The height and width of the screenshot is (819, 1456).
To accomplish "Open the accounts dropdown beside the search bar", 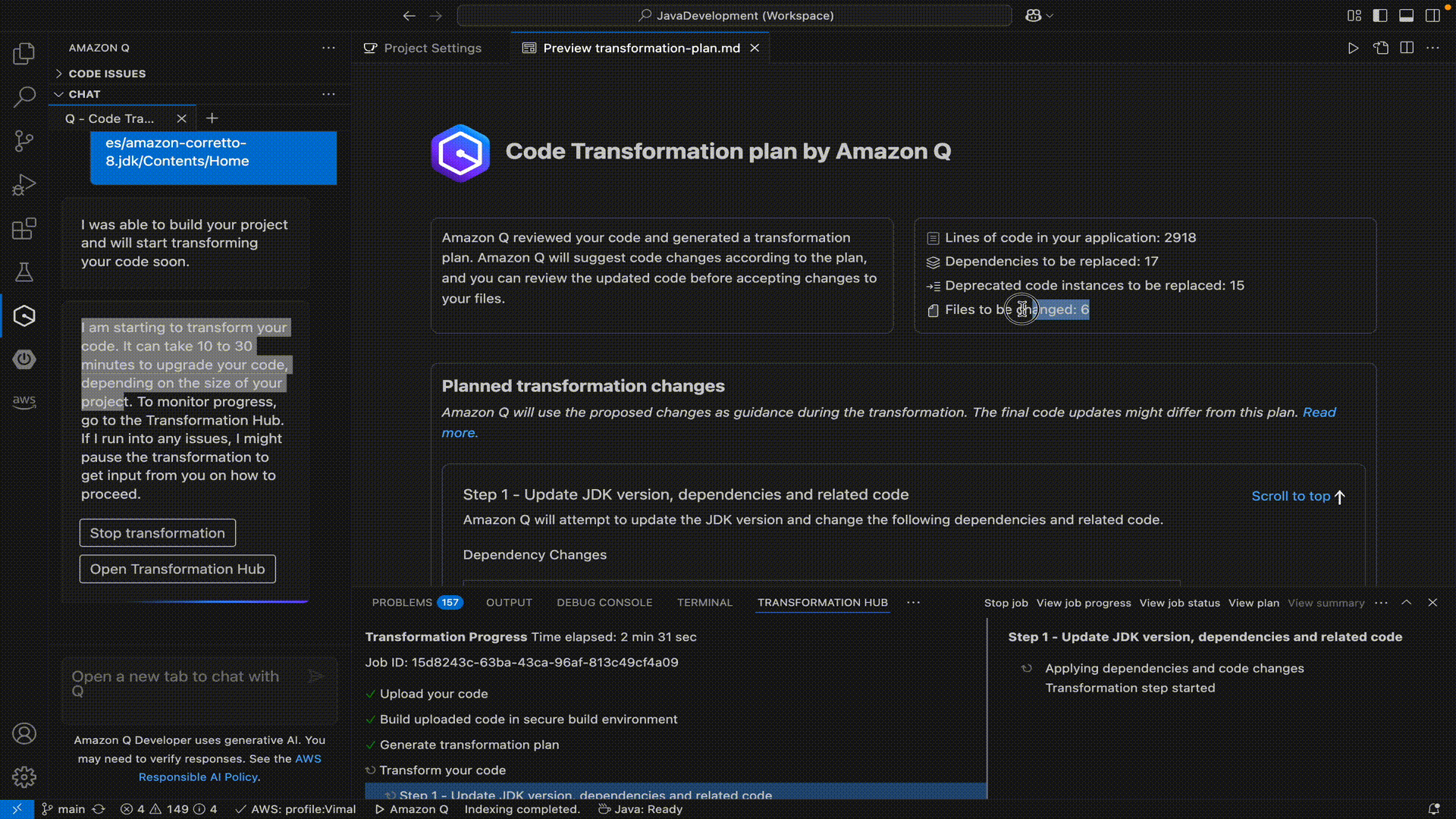I will 1038,15.
